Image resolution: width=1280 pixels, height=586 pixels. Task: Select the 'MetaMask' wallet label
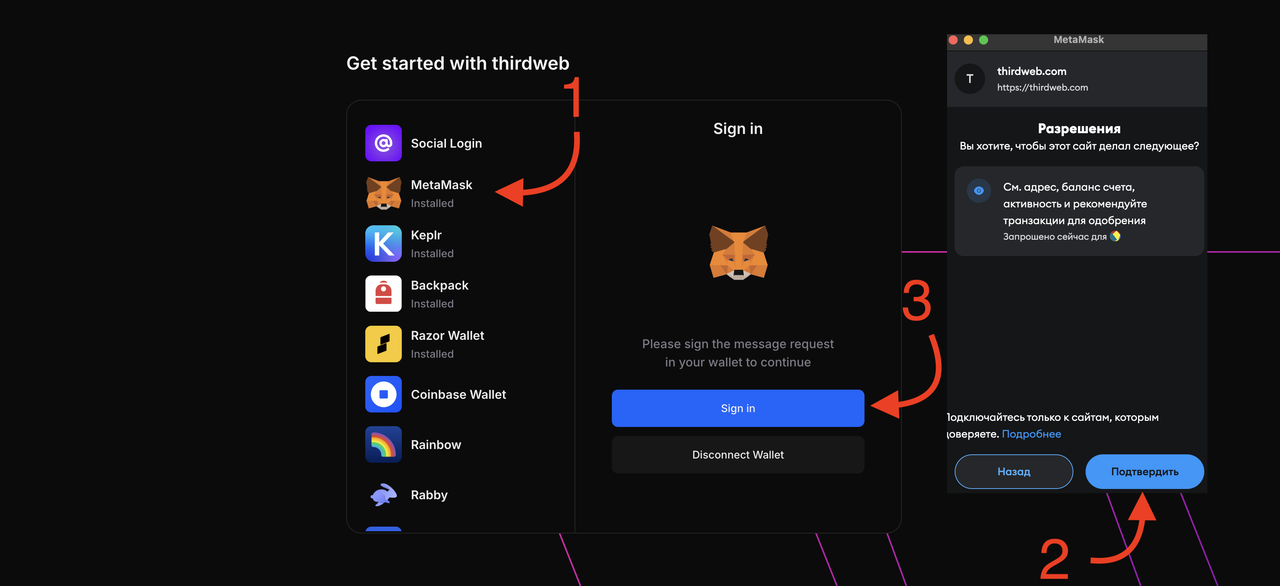pos(441,185)
